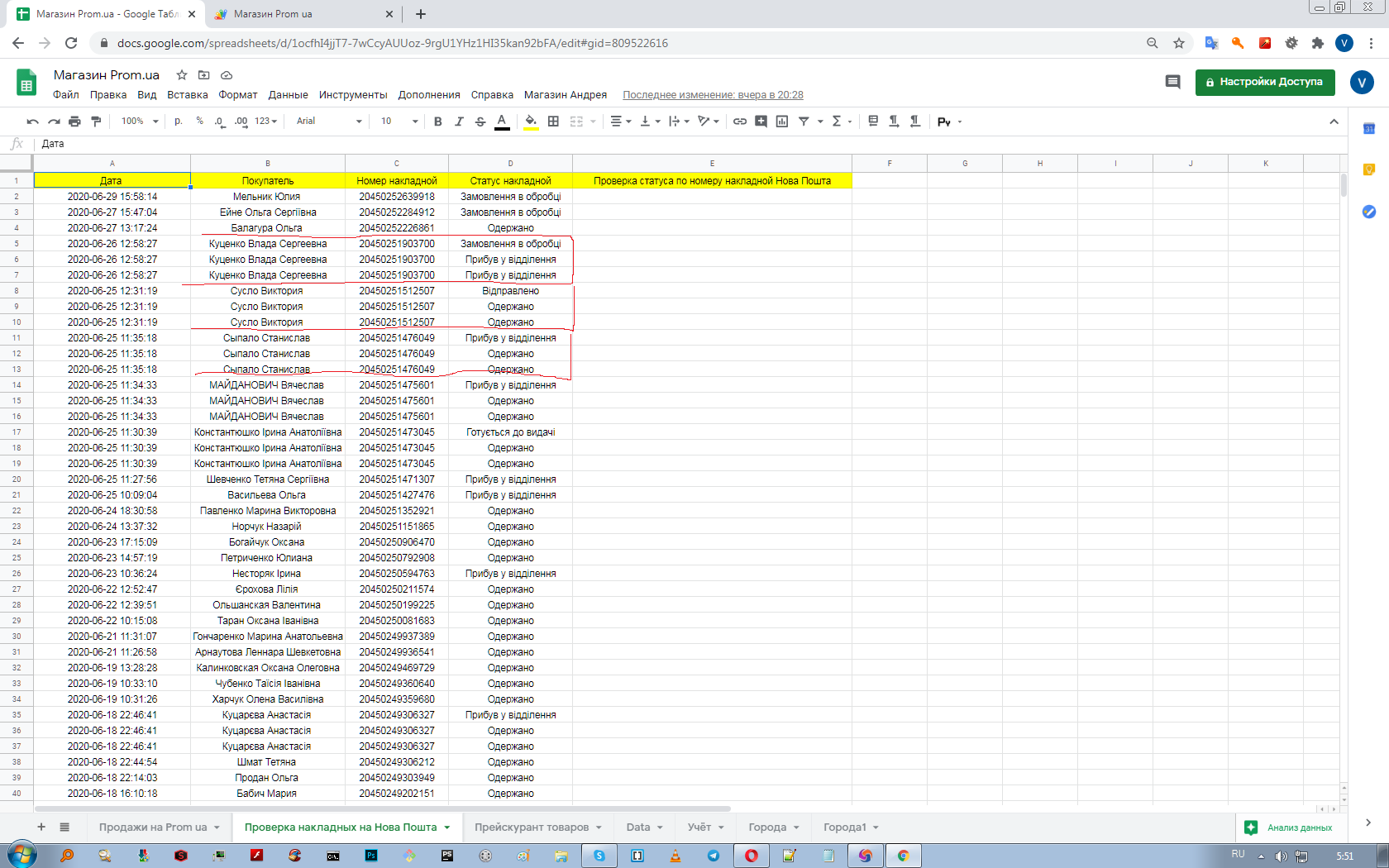This screenshot has height=868, width=1389.
Task: Open the text color picker
Action: tap(502, 122)
